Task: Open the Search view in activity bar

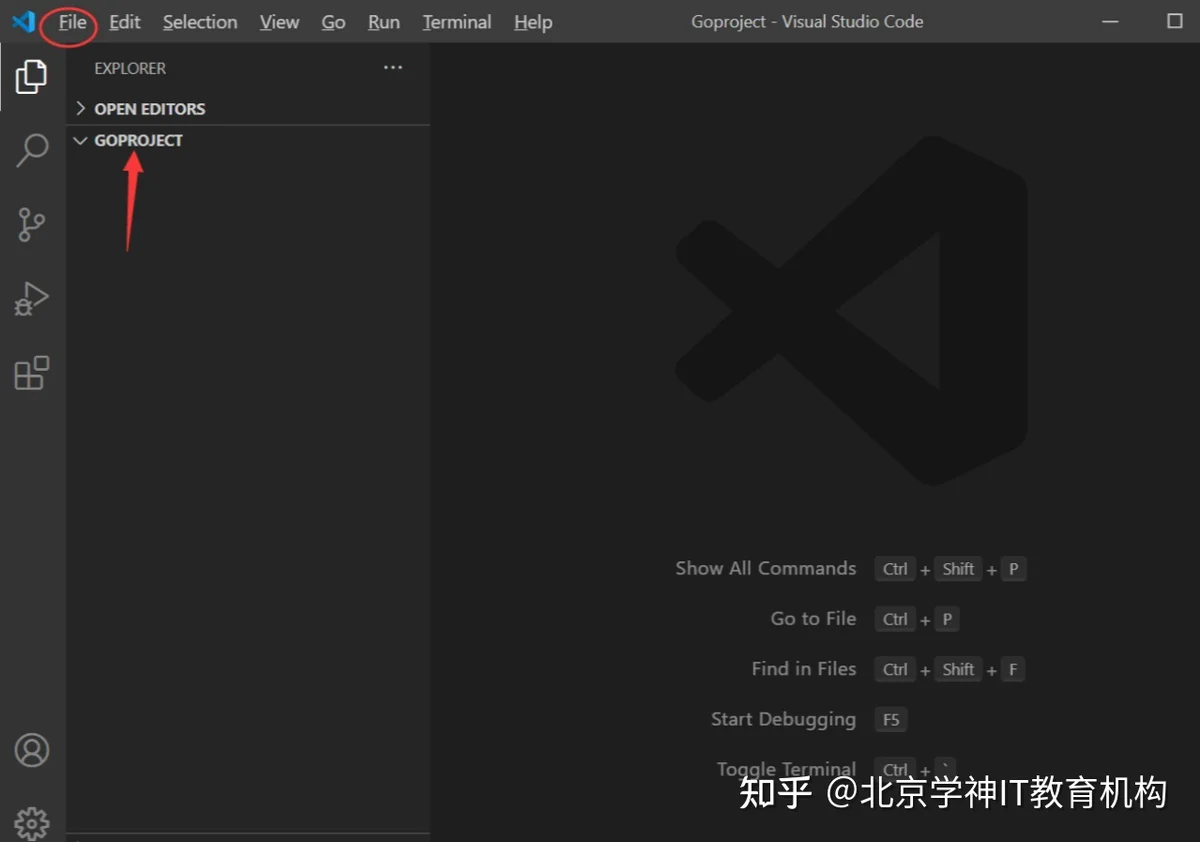Action: pyautogui.click(x=32, y=150)
